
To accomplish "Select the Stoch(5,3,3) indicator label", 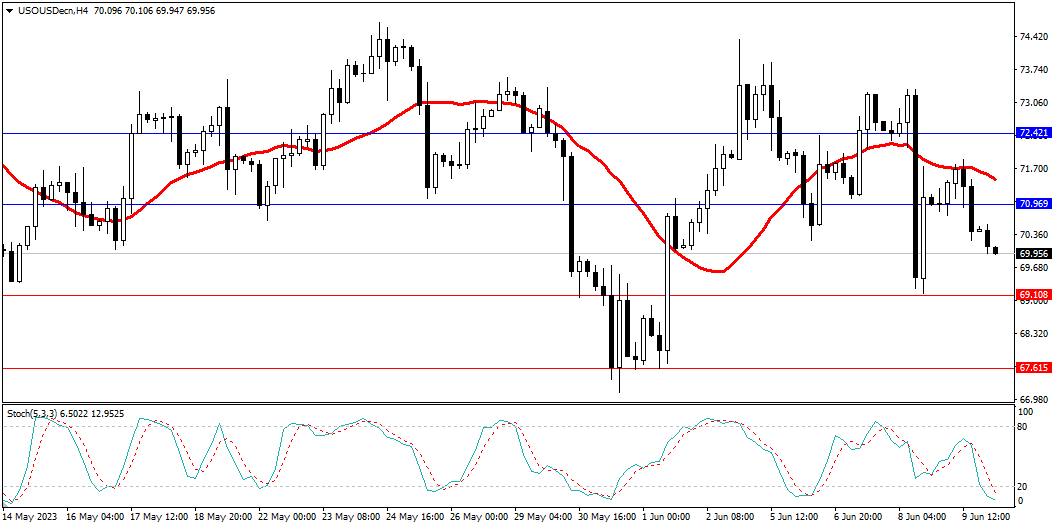I will click(32, 414).
